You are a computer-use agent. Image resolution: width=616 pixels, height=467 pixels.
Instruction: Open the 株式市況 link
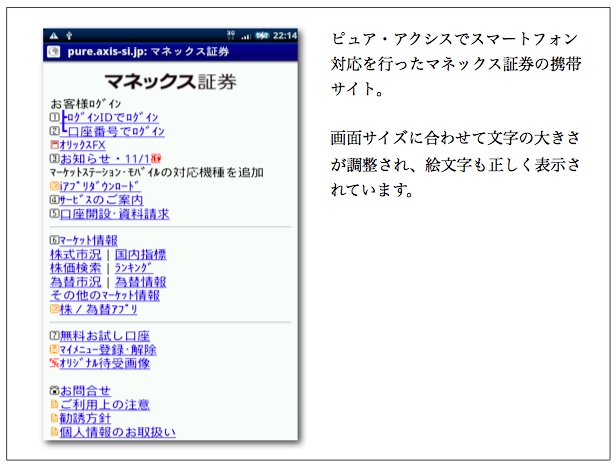coord(76,254)
